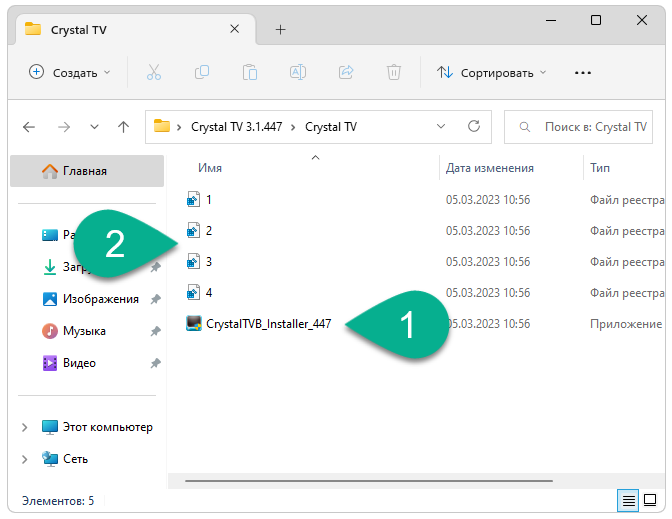Viewport: 672px width, 519px height.
Task: Click the Delete trash bin icon
Action: (394, 72)
